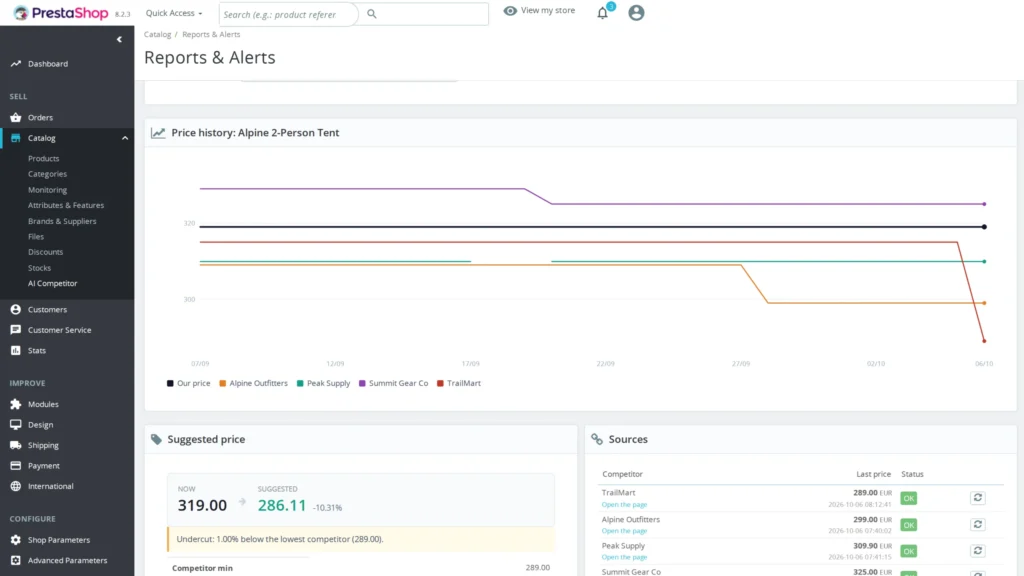Click Peak Supply OK status badge
Image resolution: width=1024 pixels, height=576 pixels.
point(908,551)
